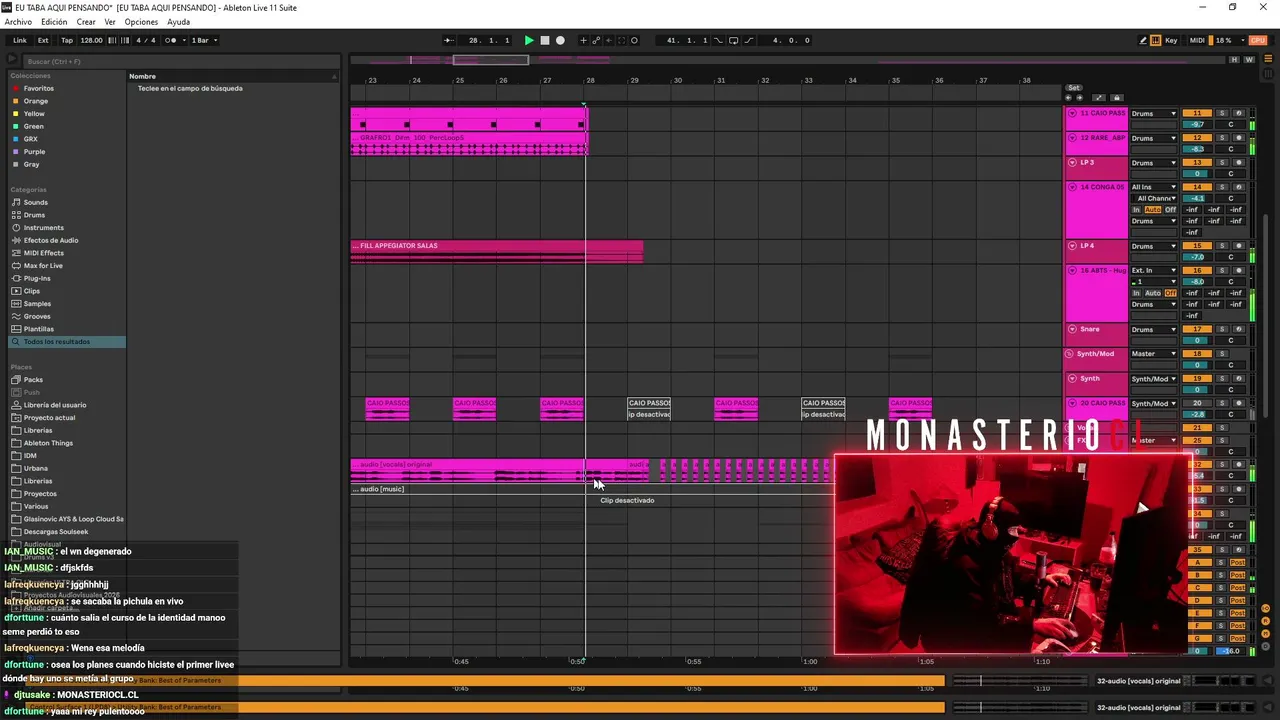1280x720 pixels.
Task: Toggle the Punch-Out switch icon
Action: 749,41
